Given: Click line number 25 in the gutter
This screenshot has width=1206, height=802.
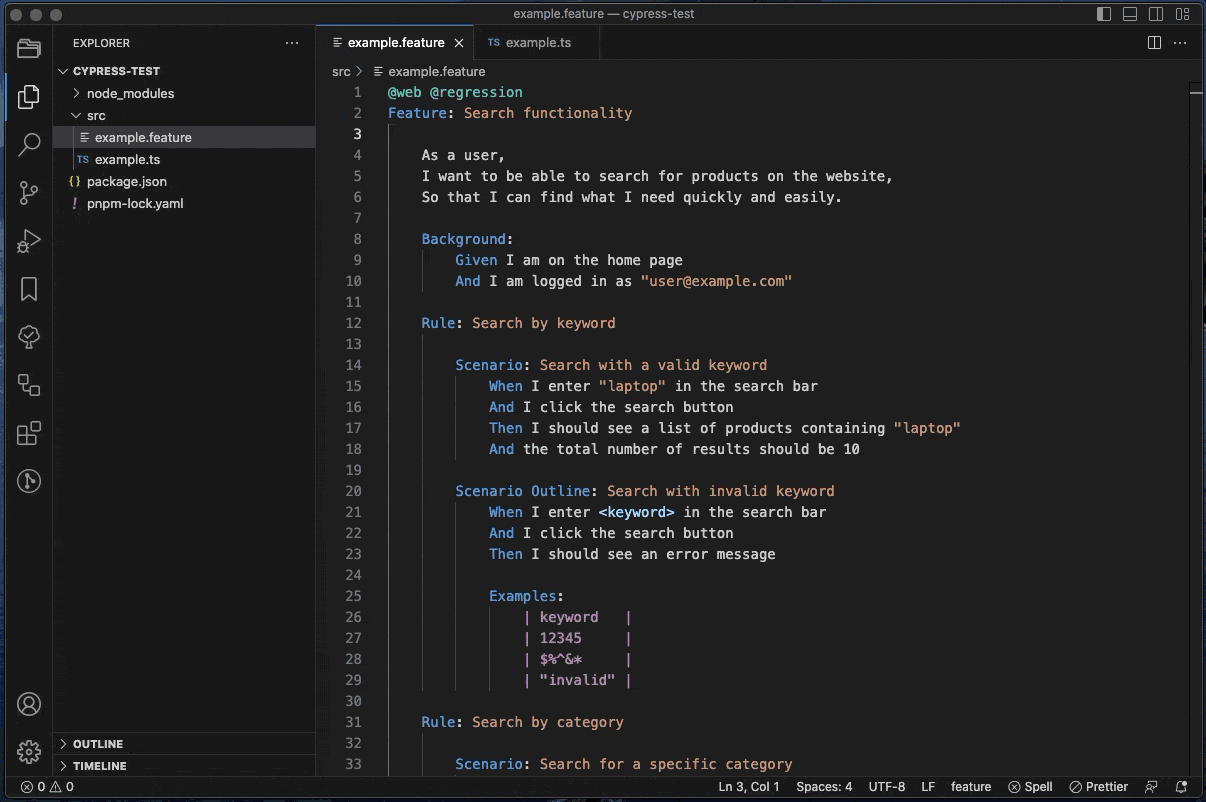Looking at the screenshot, I should 353,596.
